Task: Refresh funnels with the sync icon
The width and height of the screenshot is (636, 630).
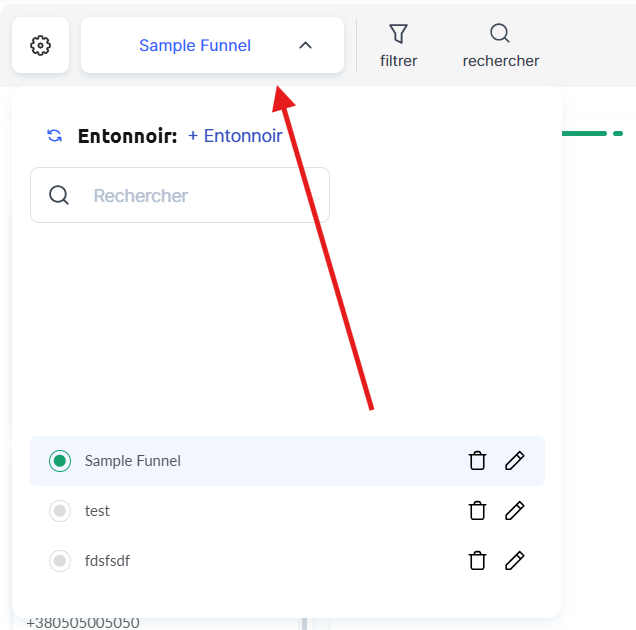Action: pos(55,136)
